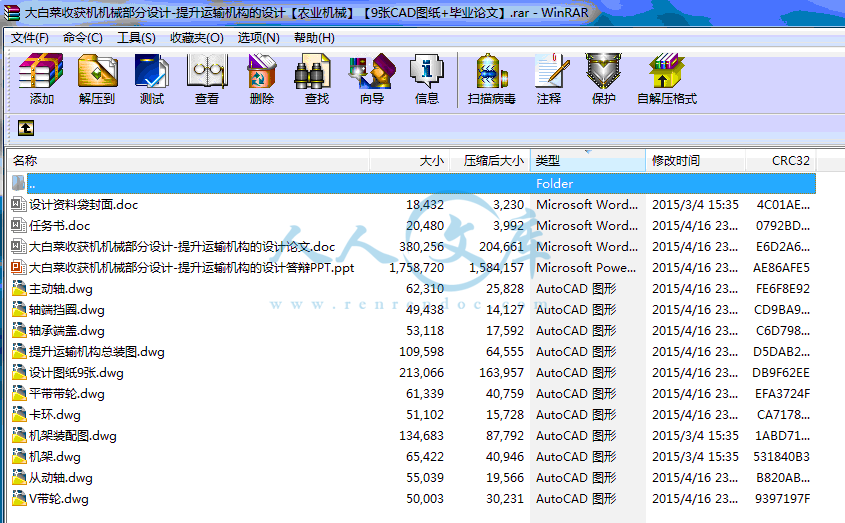Click the 添加 (Add) toolbar icon
This screenshot has height=523, width=845.
tap(41, 71)
